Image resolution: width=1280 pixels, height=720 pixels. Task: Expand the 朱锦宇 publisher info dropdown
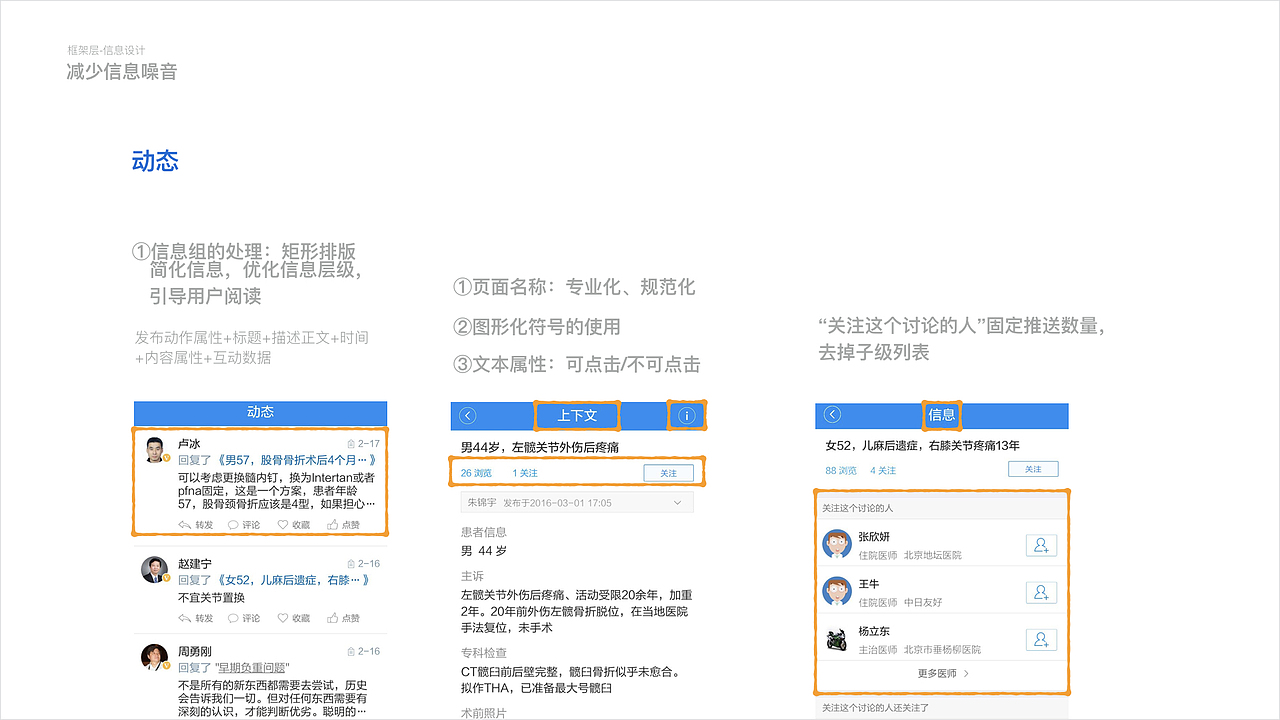pos(677,501)
